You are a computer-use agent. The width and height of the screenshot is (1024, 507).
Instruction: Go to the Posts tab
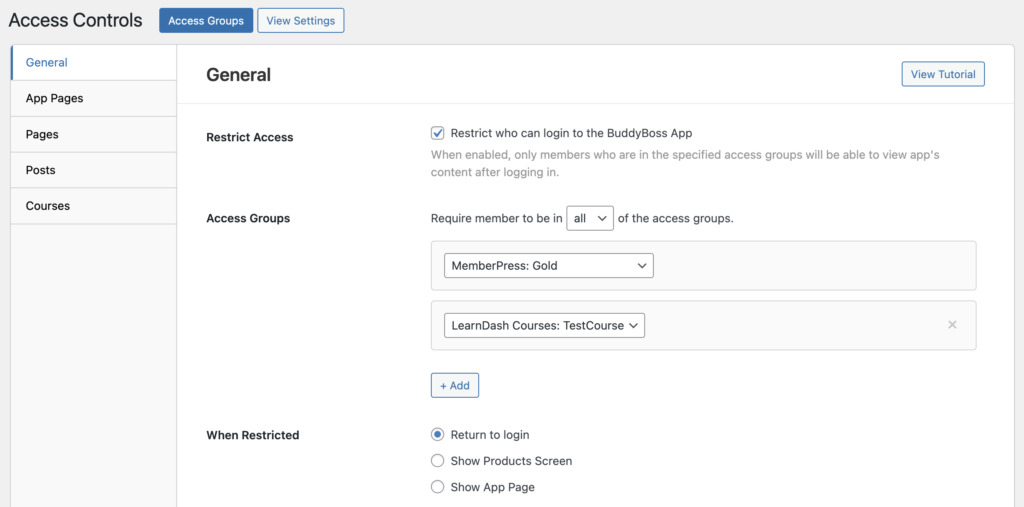point(41,170)
